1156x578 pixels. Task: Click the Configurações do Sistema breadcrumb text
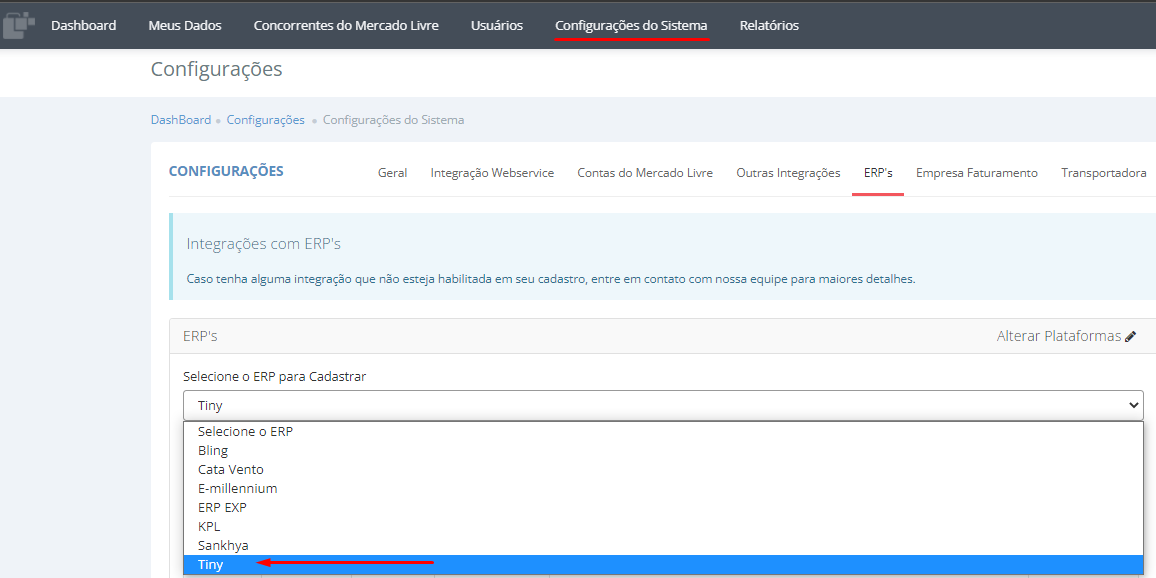[394, 119]
